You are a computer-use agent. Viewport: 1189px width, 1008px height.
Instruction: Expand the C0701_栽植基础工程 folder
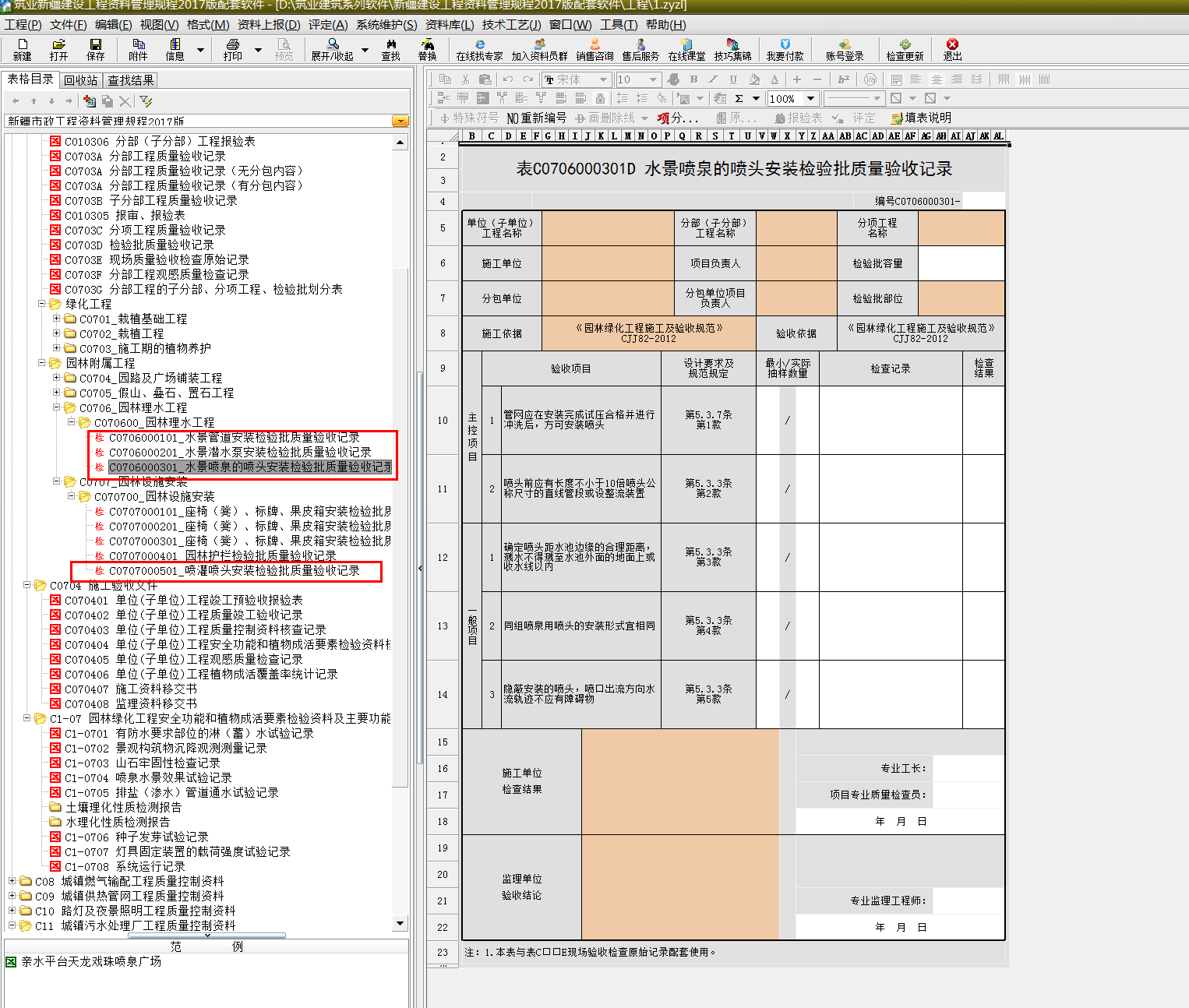pyautogui.click(x=57, y=319)
